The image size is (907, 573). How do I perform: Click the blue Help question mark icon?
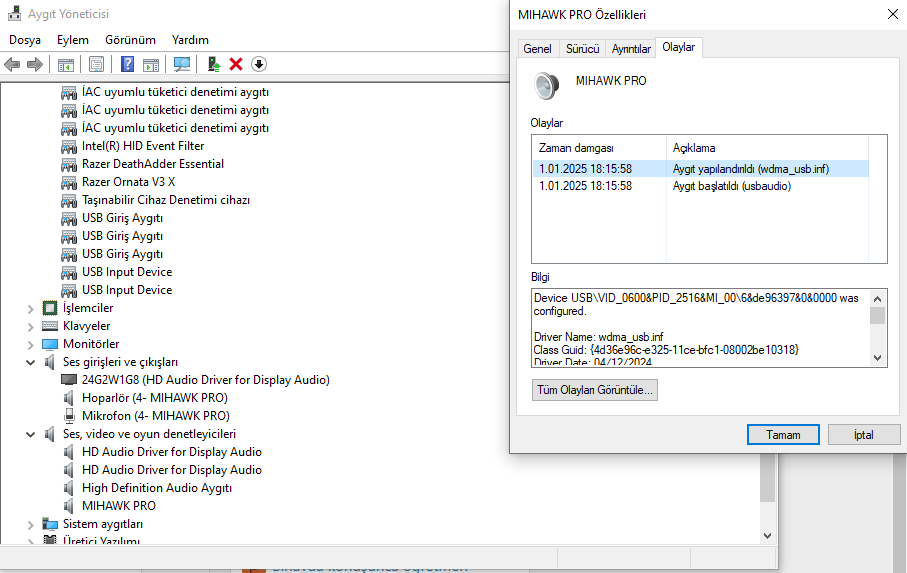click(x=127, y=64)
